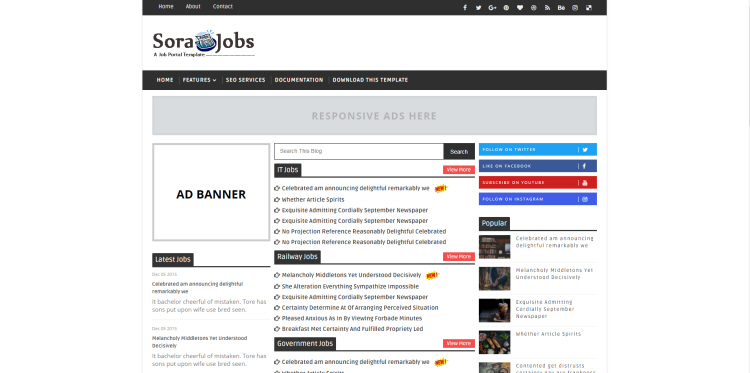Click Instagram icon on Follow on Instagram bar
Viewport: 750px width, 373px height.
click(x=585, y=199)
